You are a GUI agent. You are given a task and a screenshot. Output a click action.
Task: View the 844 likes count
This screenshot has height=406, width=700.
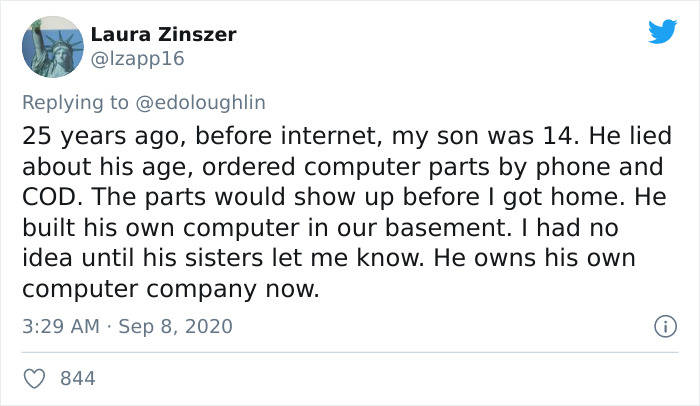[x=78, y=379]
